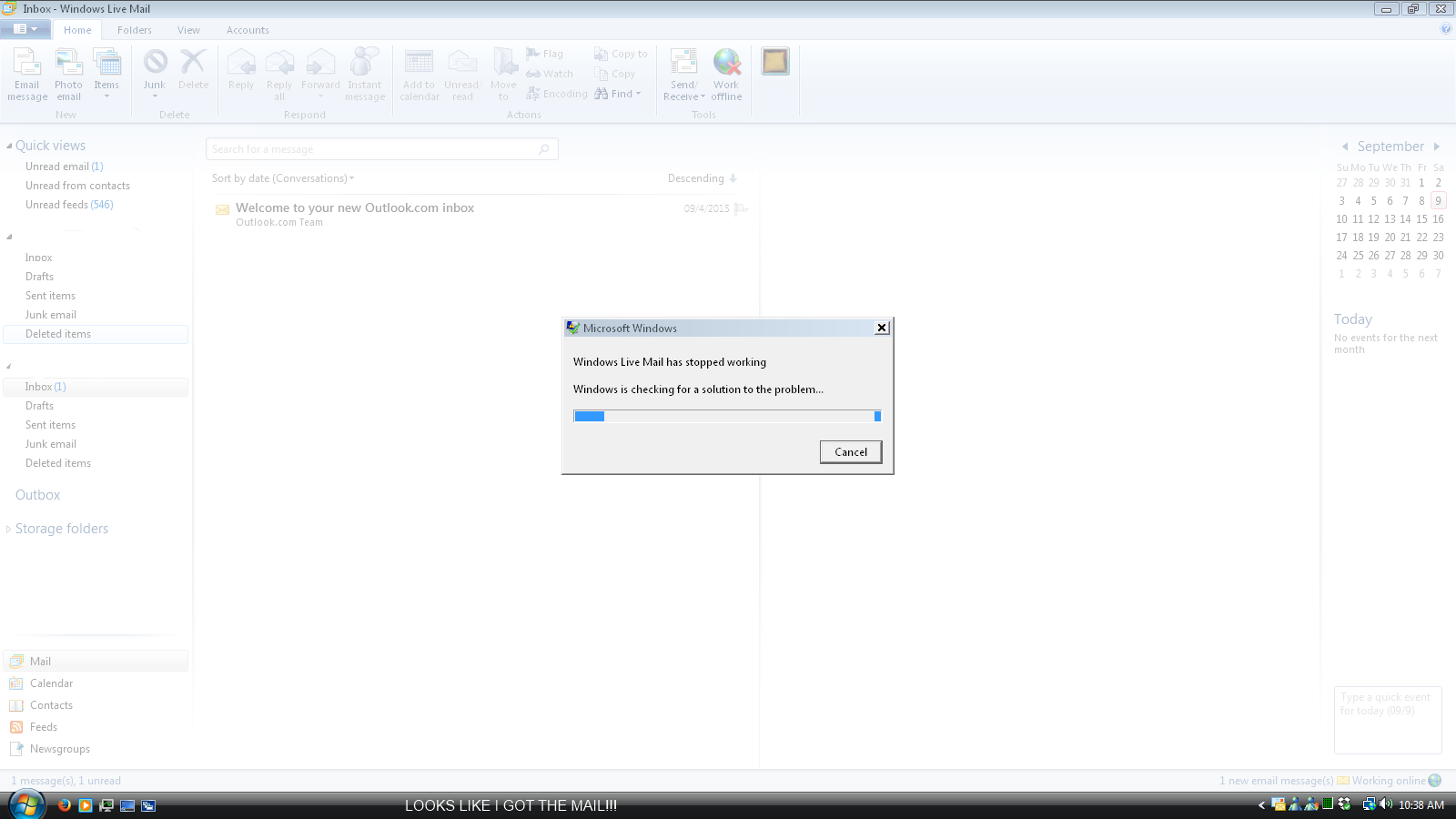Toggle Watch on the conversation

point(550,74)
